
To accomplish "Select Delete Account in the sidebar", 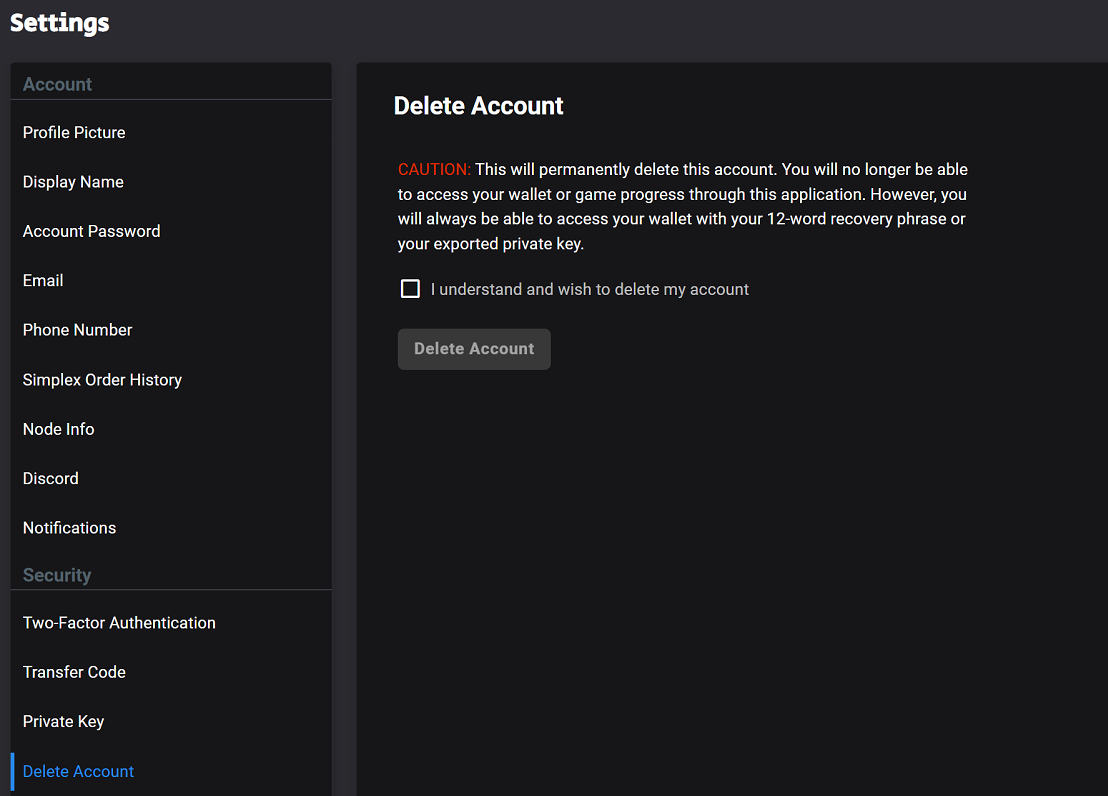I will click(x=171, y=772).
